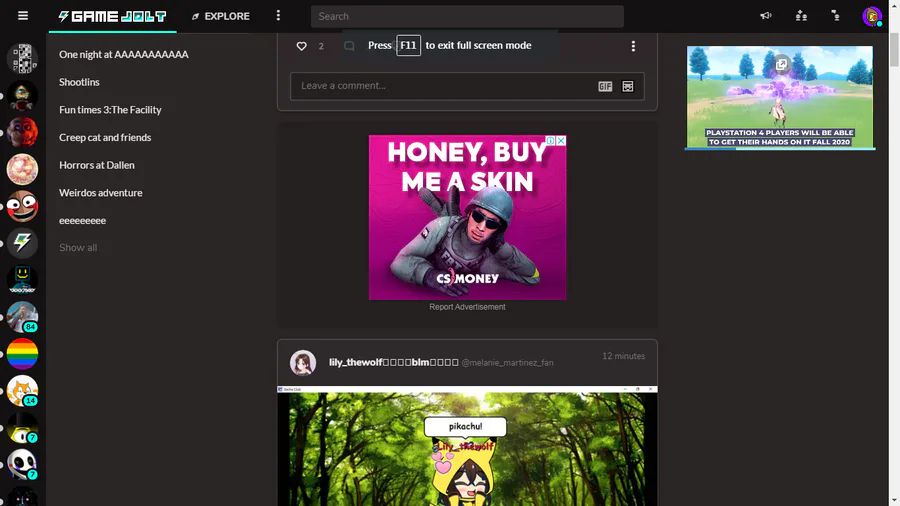Open post timestamp 12 minutes
The height and width of the screenshot is (506, 900).
coord(623,356)
